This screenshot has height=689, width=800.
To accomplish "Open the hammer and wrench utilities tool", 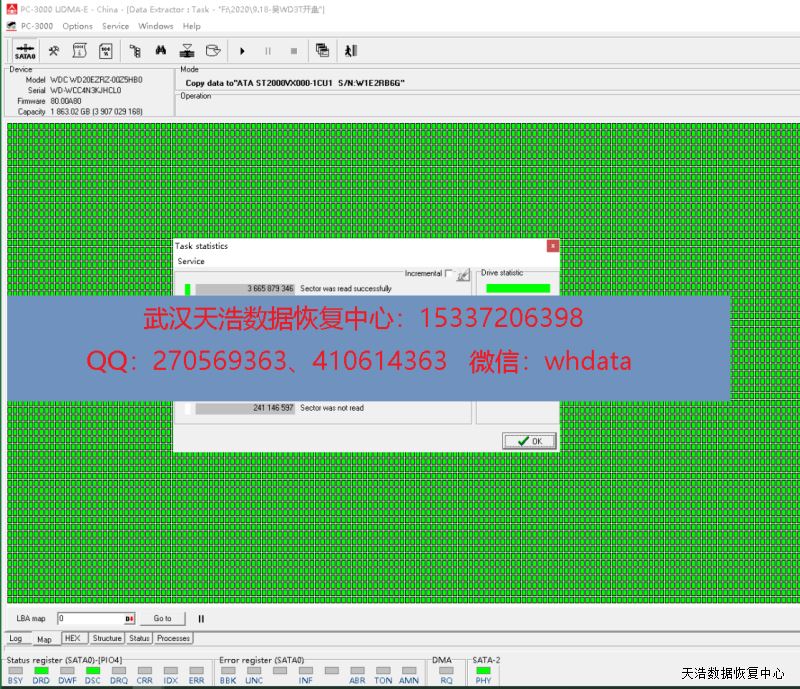I will click(54, 50).
